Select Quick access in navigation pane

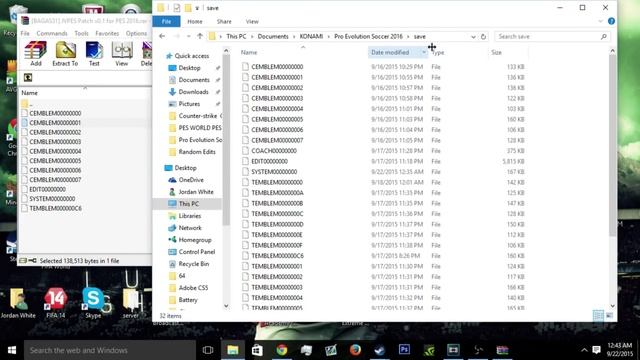pos(187,56)
